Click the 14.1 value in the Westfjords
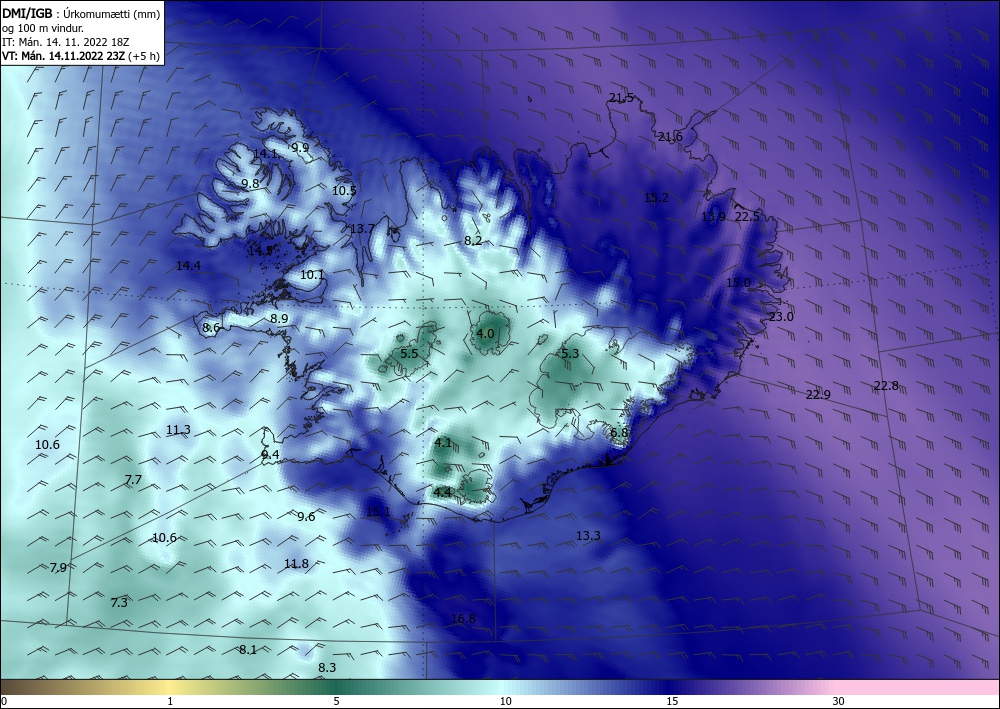This screenshot has width=1000, height=709. pyautogui.click(x=265, y=154)
